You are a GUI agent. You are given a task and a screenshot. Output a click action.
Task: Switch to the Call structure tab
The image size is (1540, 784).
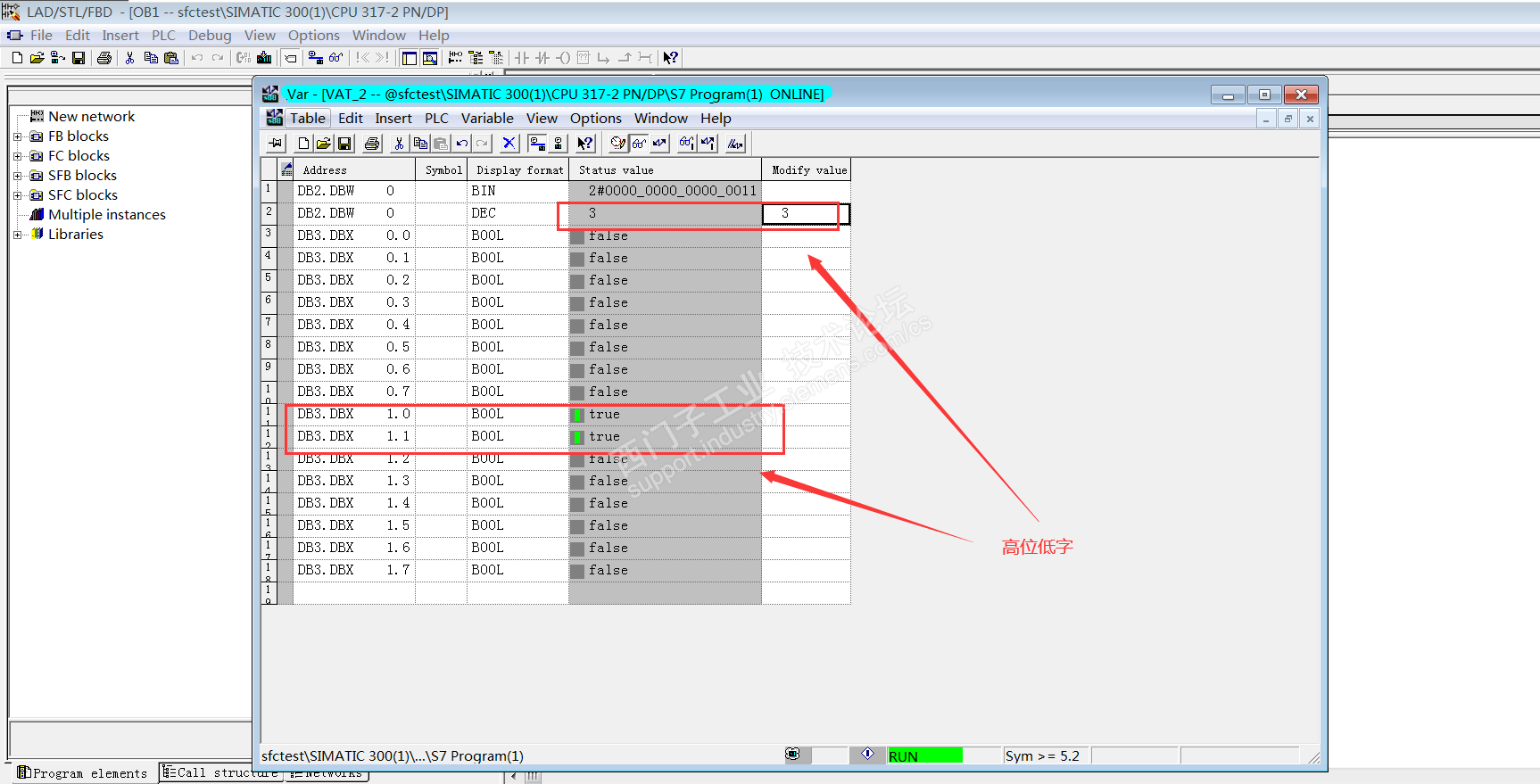tap(220, 773)
